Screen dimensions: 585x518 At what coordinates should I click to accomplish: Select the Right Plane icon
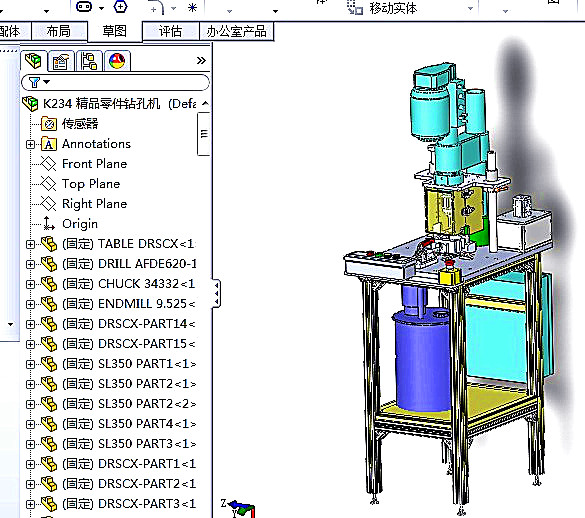49,204
